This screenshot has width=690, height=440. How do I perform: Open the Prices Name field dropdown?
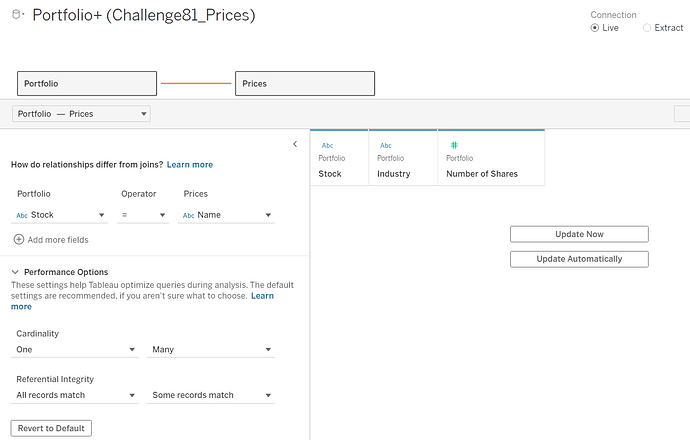pyautogui.click(x=226, y=215)
